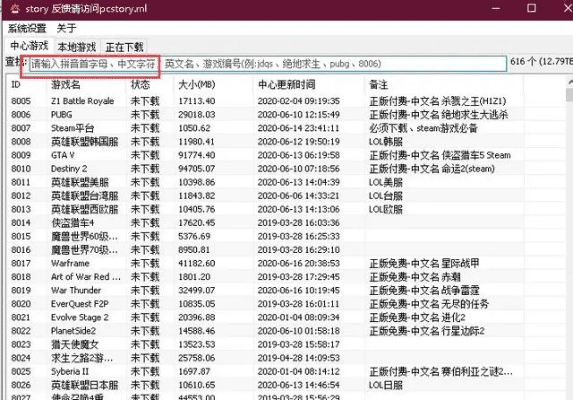Switch to the 本地游戏 tab

pos(76,47)
